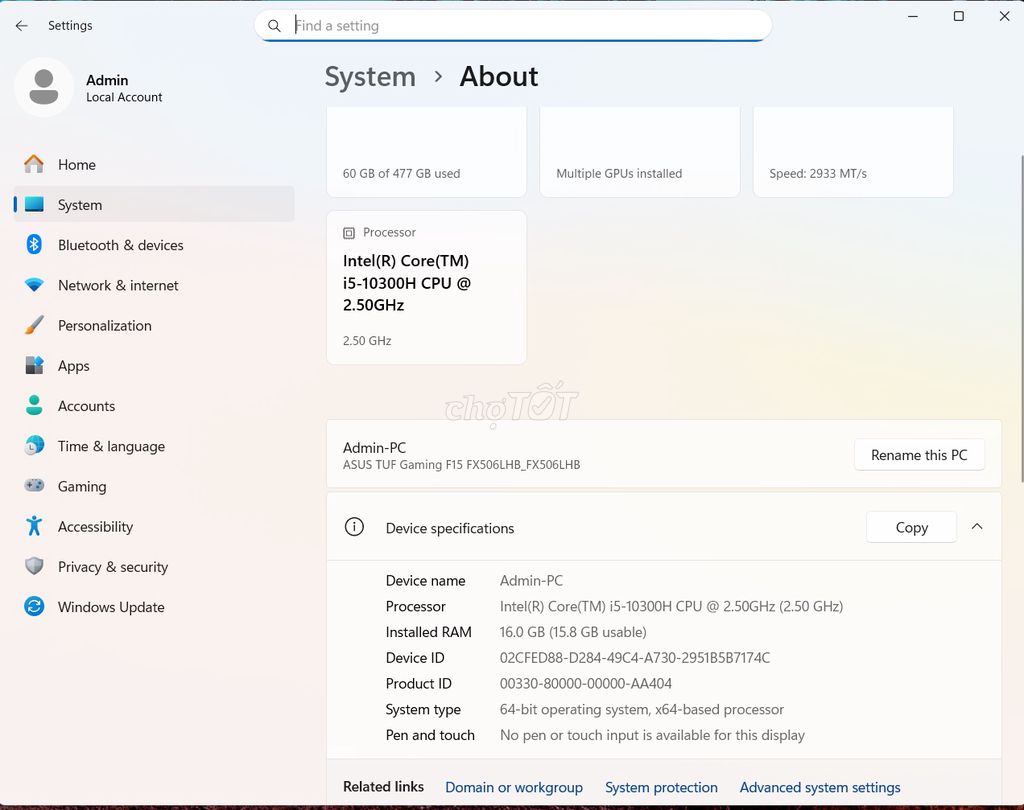This screenshot has height=810, width=1024.
Task: Open Network & internet settings
Action: tap(117, 285)
